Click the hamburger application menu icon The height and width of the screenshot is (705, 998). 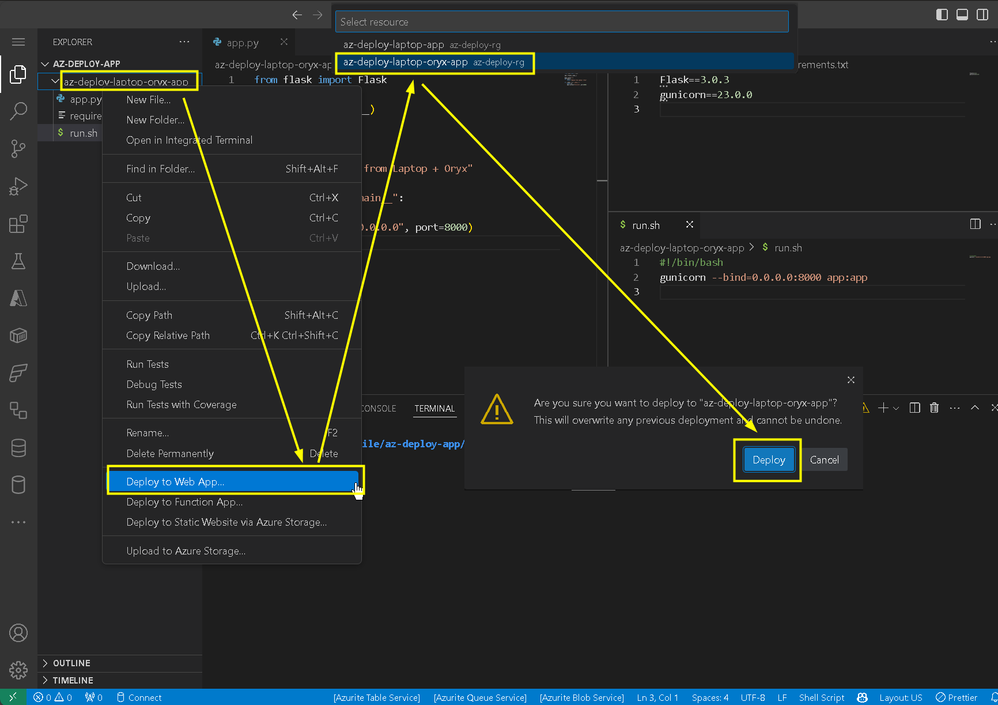coord(18,42)
